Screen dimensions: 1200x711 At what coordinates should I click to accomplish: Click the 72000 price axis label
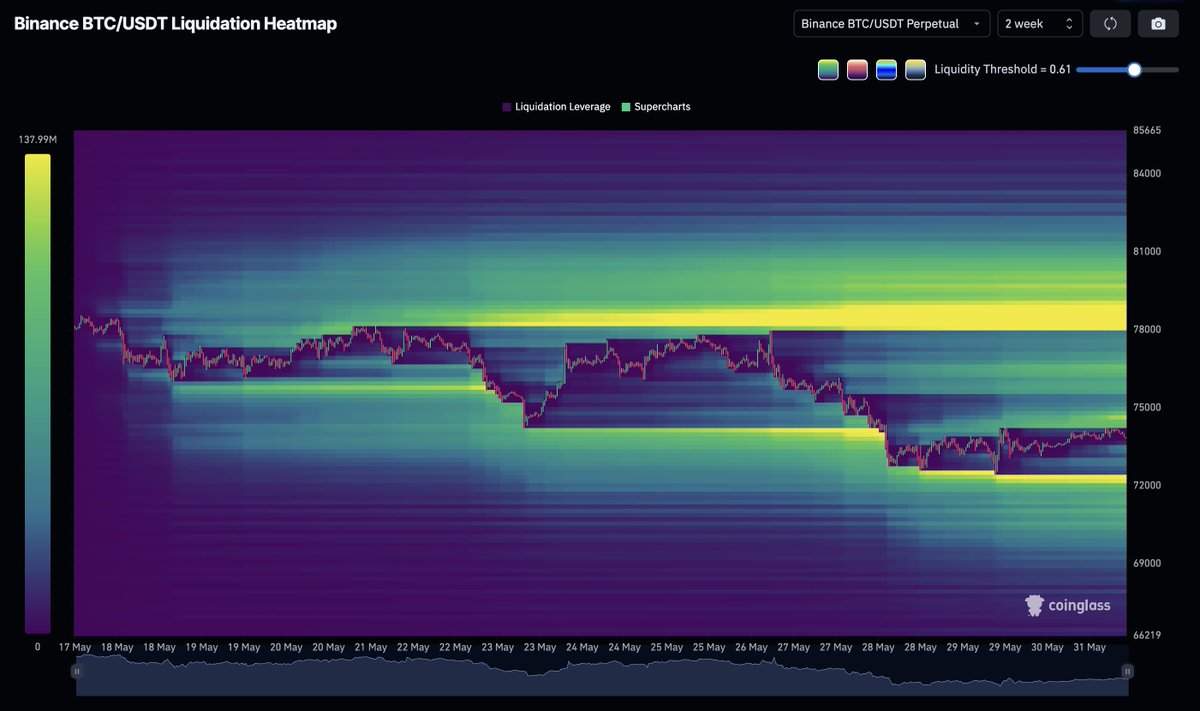point(1148,485)
